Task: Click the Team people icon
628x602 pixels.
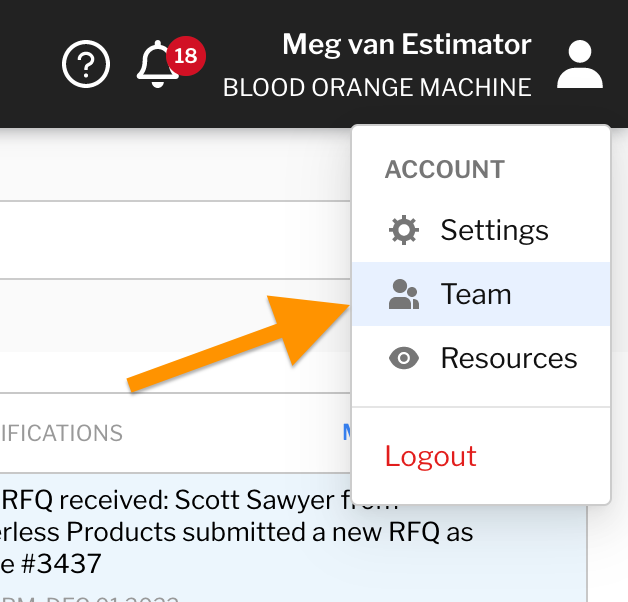Action: 404,294
